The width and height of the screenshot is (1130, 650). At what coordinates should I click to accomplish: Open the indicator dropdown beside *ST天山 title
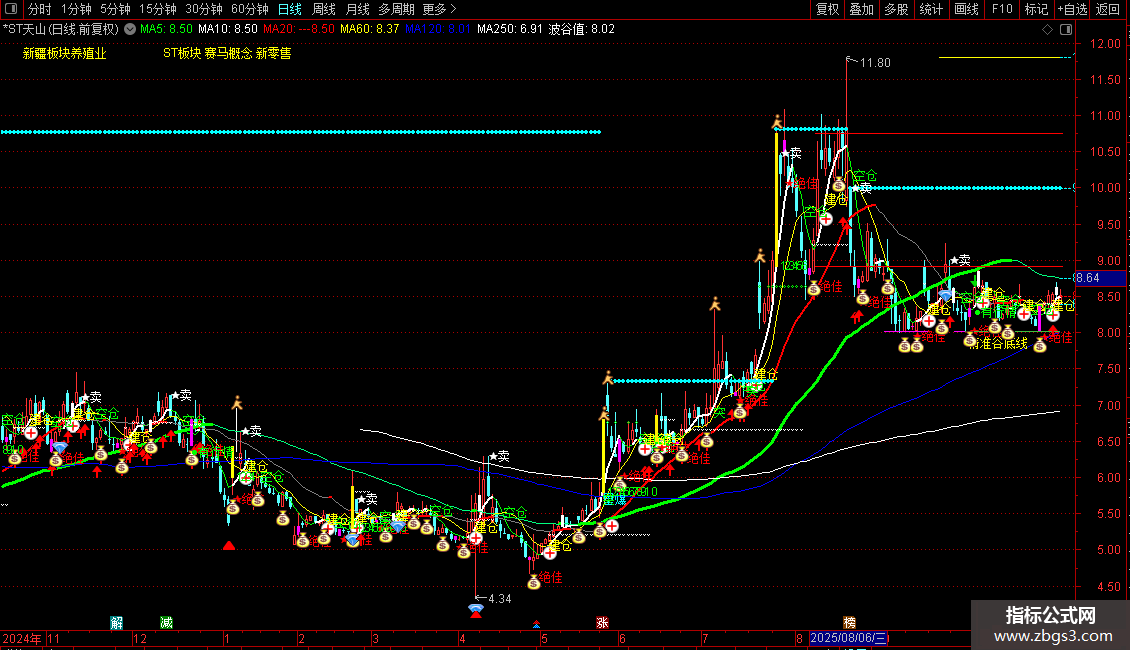(x=130, y=30)
